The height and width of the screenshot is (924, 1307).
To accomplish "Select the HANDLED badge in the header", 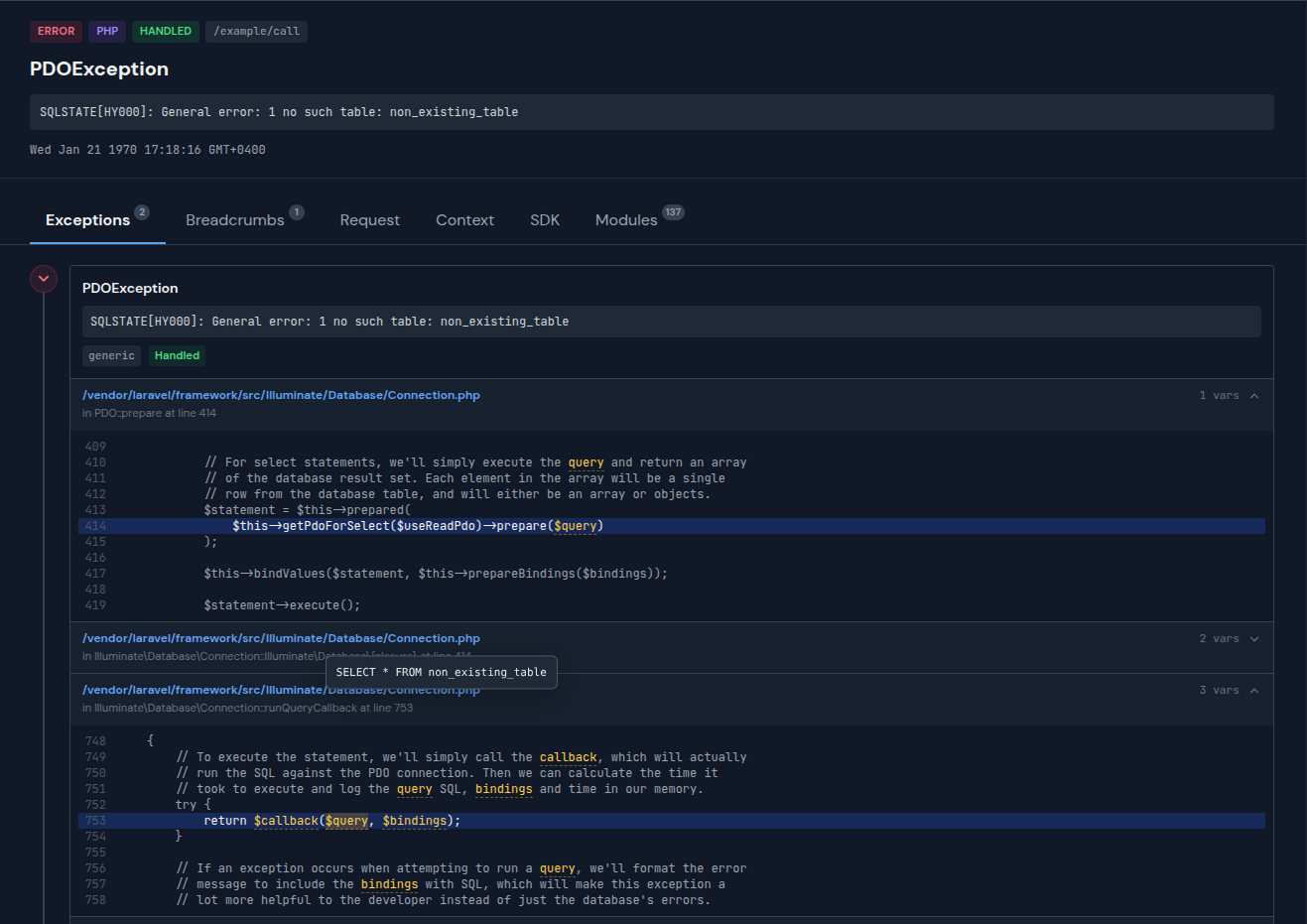I will coord(165,31).
